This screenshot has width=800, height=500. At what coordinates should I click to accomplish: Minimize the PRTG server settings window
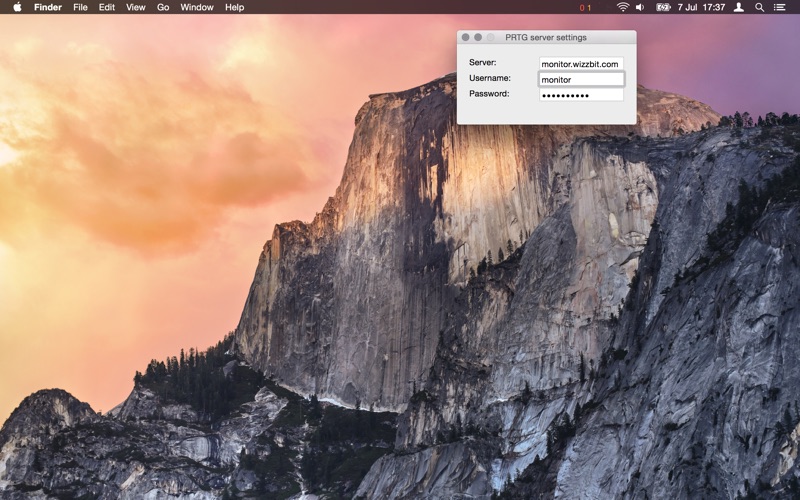click(478, 37)
